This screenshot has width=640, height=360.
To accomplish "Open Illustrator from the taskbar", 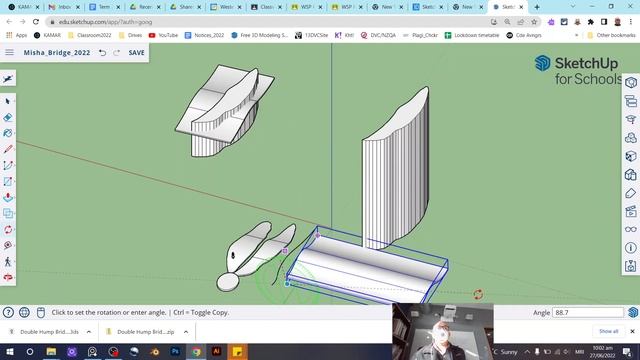I will pos(217,351).
